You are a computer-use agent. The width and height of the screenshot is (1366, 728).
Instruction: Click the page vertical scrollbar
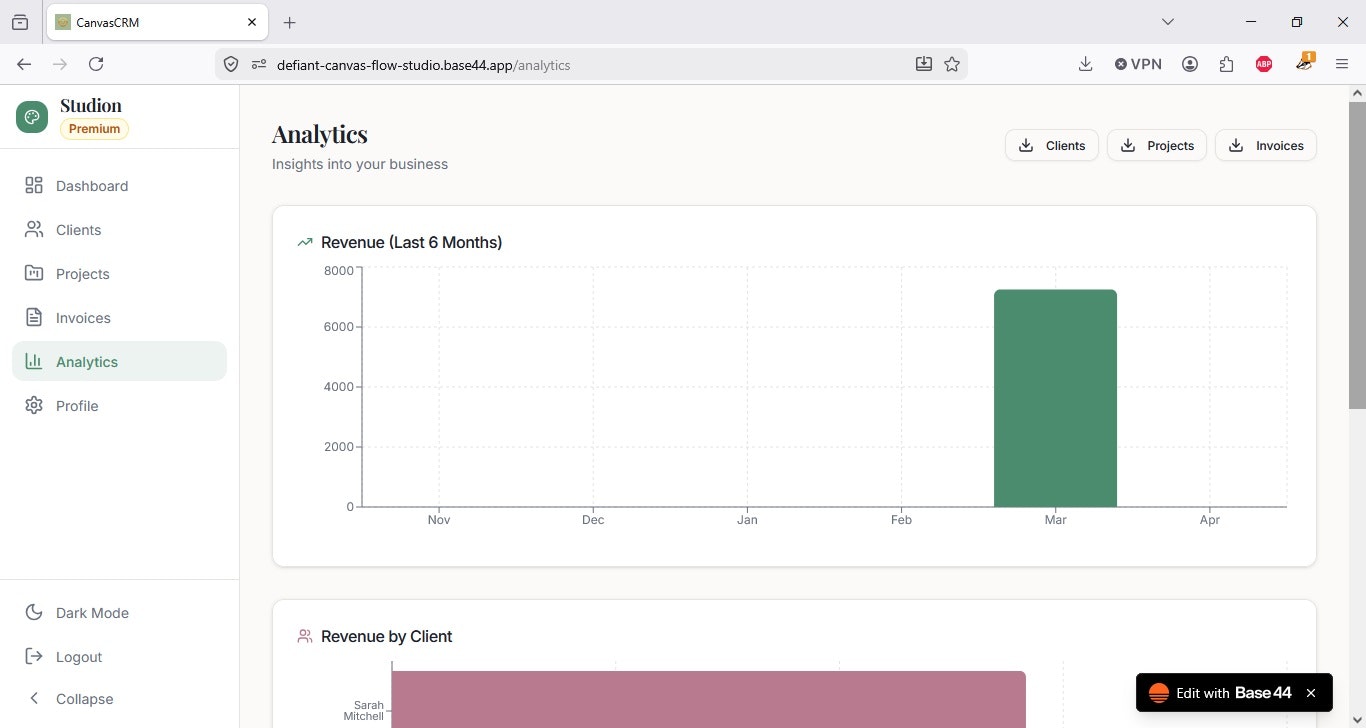tap(1357, 255)
